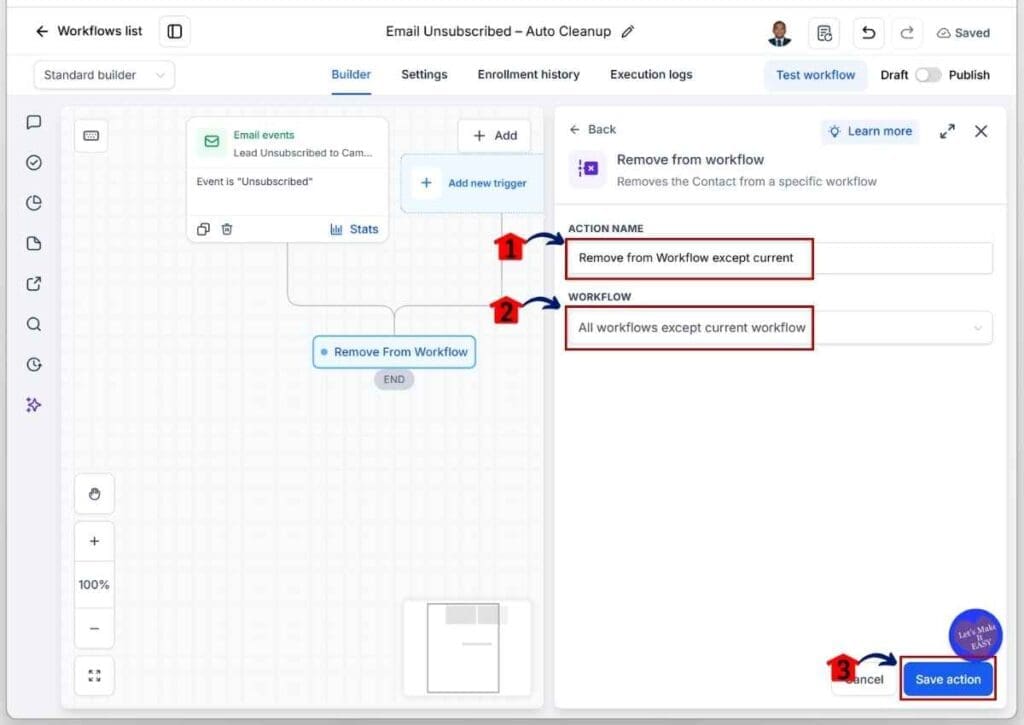The height and width of the screenshot is (725, 1024).
Task: Open the Enrollment history tab
Action: 528,74
